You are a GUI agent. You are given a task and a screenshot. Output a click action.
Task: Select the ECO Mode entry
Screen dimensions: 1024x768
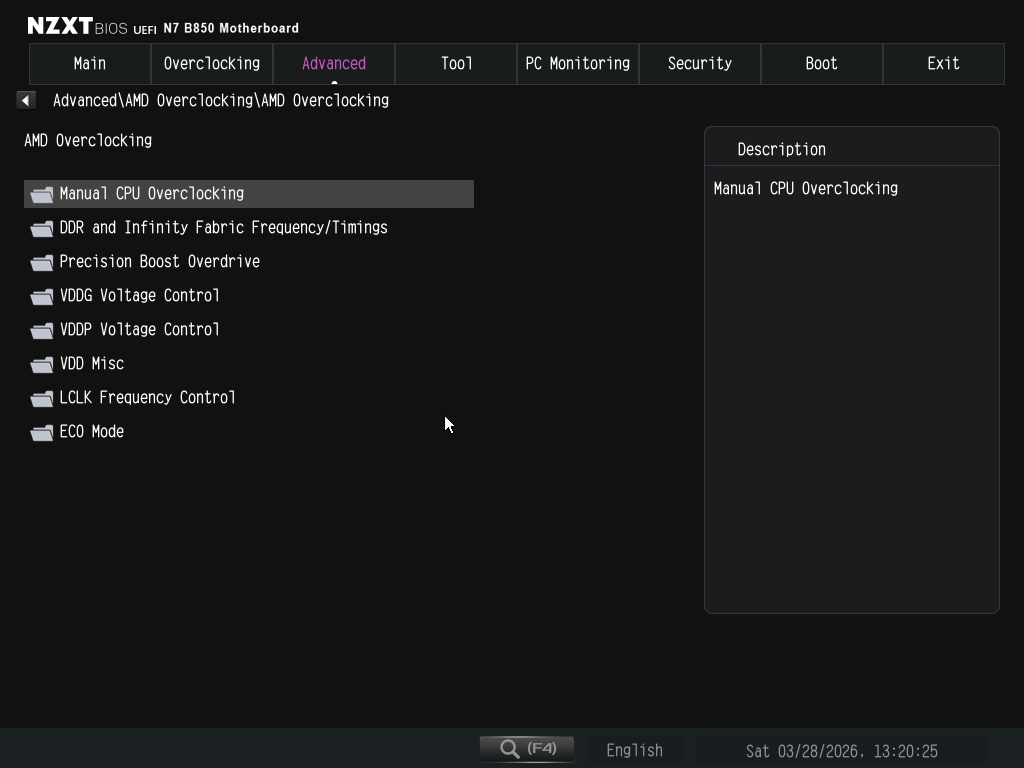pyautogui.click(x=249, y=432)
